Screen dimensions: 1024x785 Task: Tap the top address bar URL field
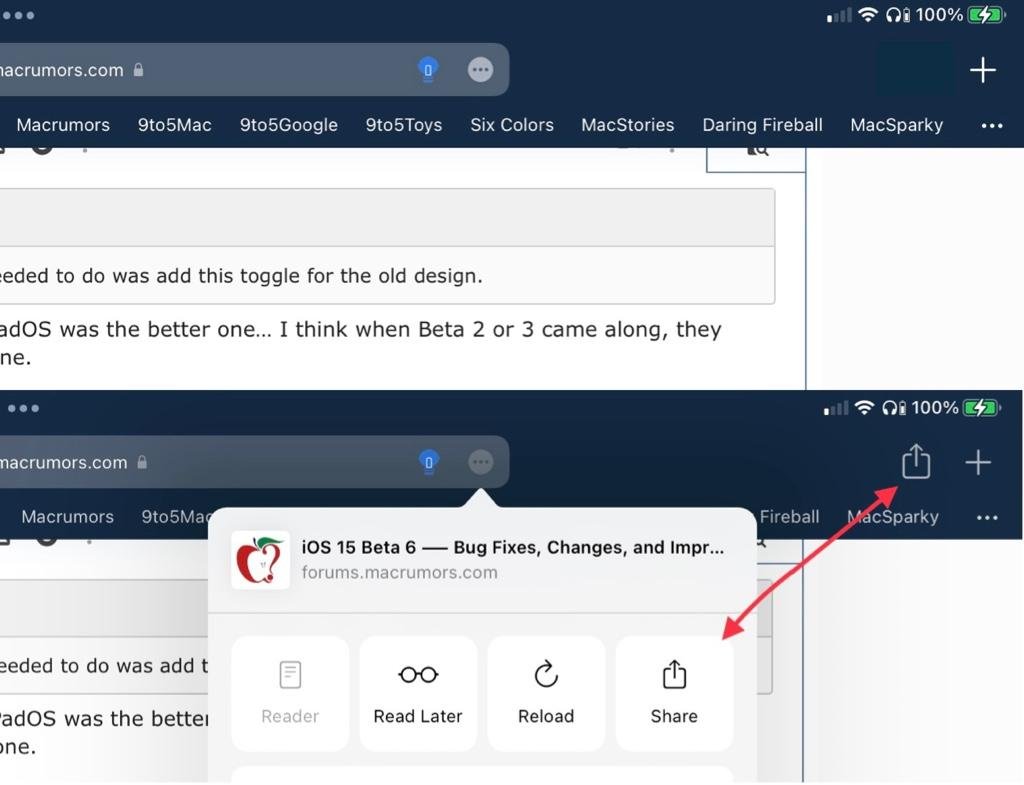[x=254, y=69]
